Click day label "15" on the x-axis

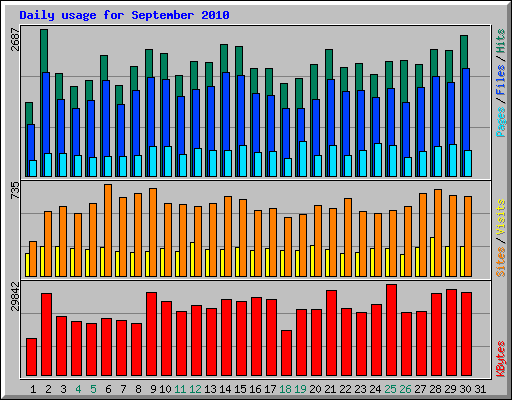point(240,389)
